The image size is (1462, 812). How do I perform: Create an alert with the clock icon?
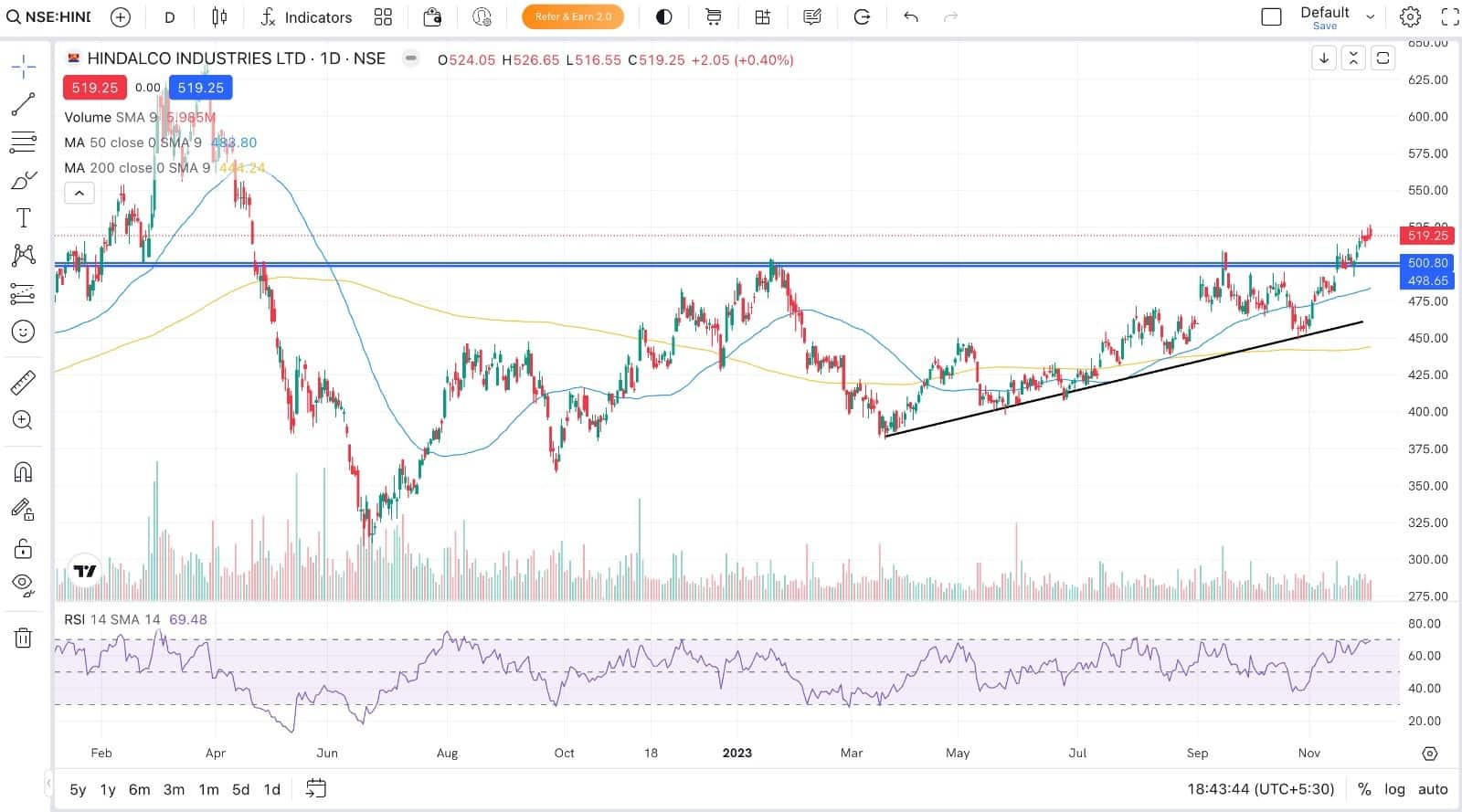click(482, 16)
